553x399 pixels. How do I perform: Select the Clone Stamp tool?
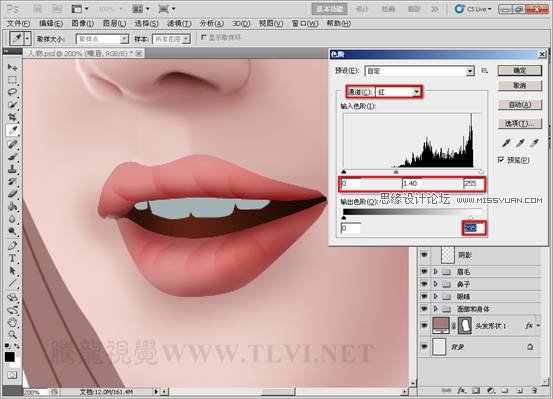(12, 169)
